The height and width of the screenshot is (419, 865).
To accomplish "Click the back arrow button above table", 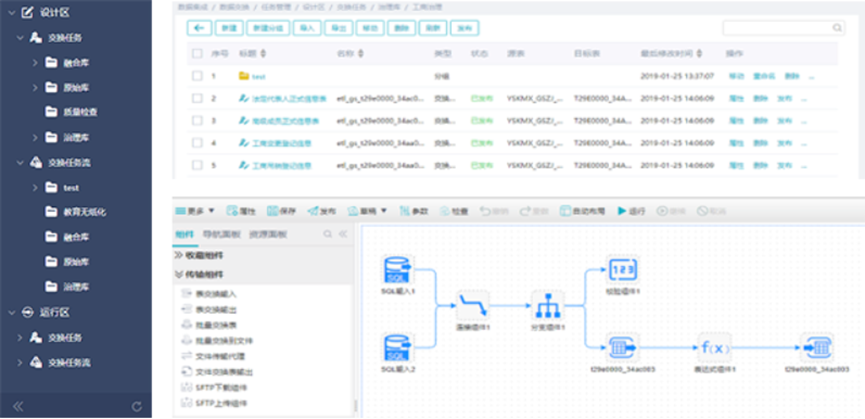I will [199, 29].
